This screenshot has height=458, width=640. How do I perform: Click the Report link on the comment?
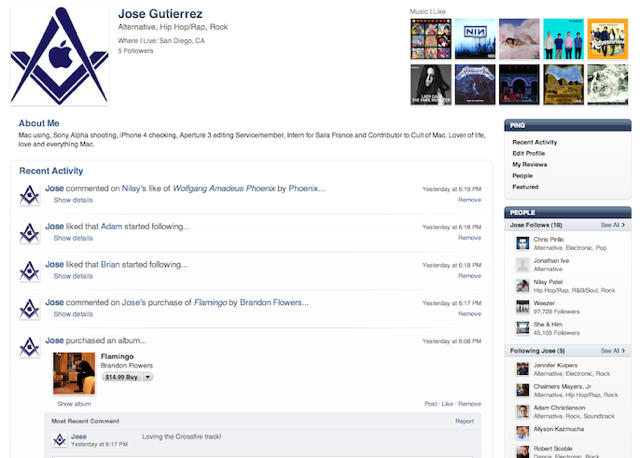(464, 421)
